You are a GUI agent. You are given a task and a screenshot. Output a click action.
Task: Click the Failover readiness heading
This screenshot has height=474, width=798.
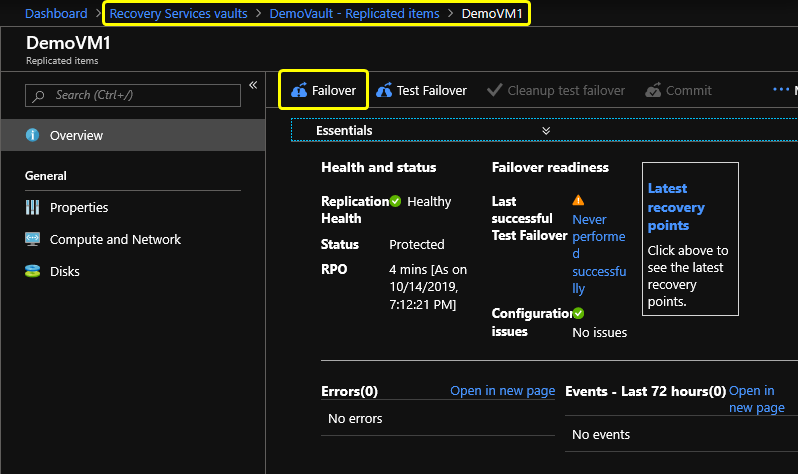coord(550,167)
